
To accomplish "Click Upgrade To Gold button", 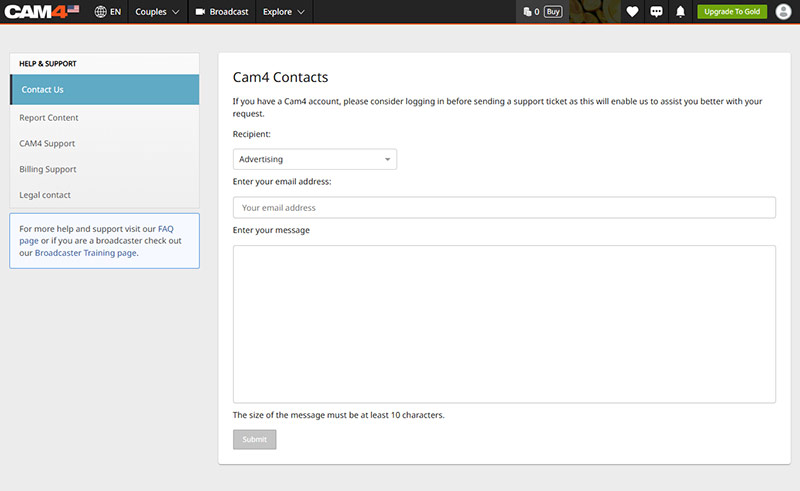I will [732, 12].
